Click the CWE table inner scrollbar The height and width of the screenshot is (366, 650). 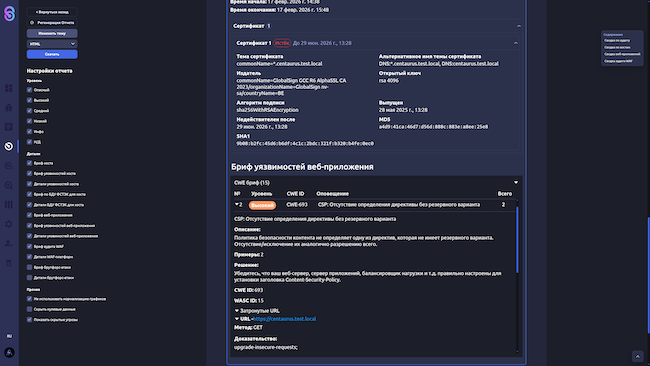point(517,240)
